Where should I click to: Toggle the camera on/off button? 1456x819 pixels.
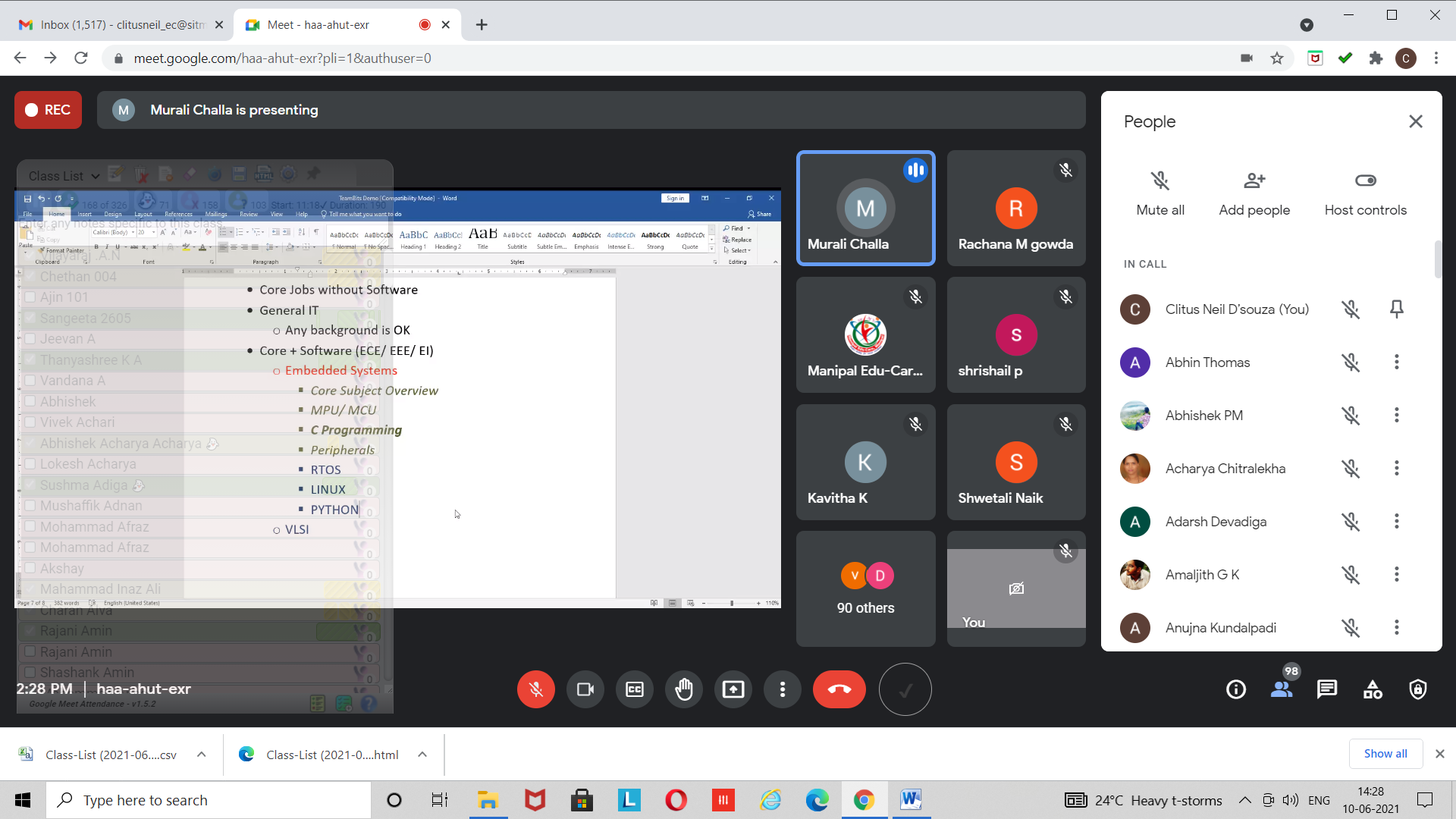point(585,689)
